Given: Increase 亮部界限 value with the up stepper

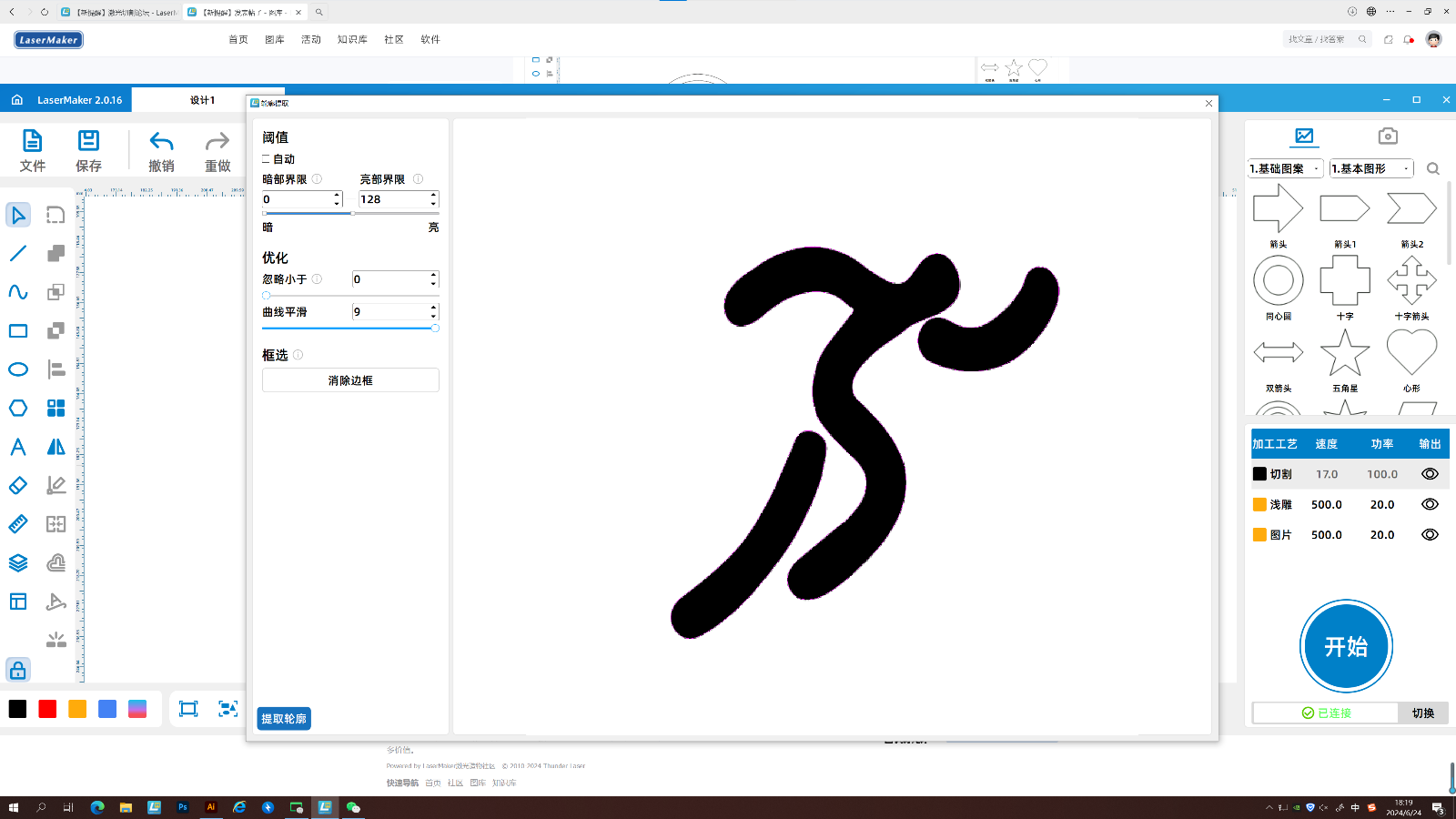Looking at the screenshot, I should pyautogui.click(x=432, y=195).
